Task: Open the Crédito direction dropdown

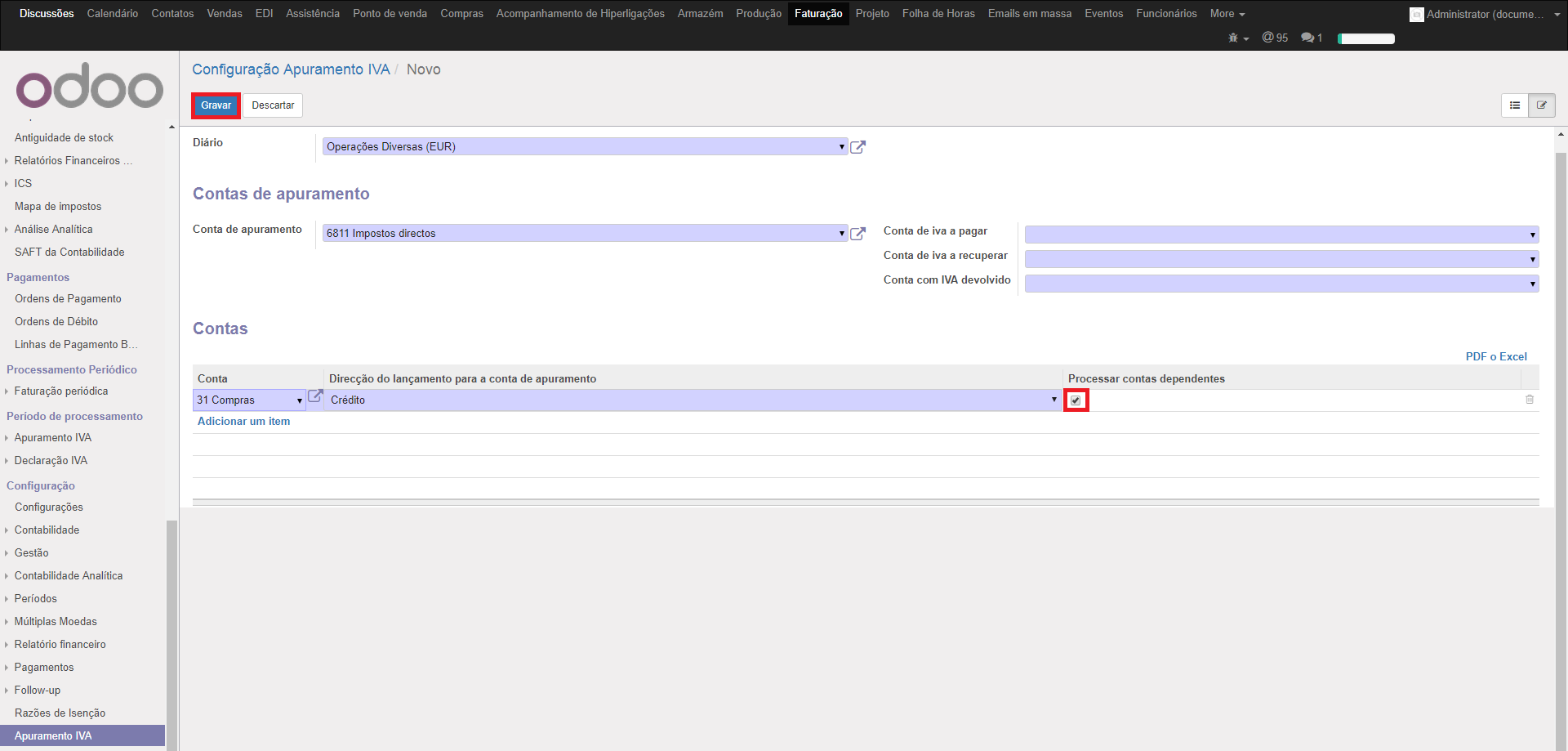Action: pyautogui.click(x=693, y=400)
